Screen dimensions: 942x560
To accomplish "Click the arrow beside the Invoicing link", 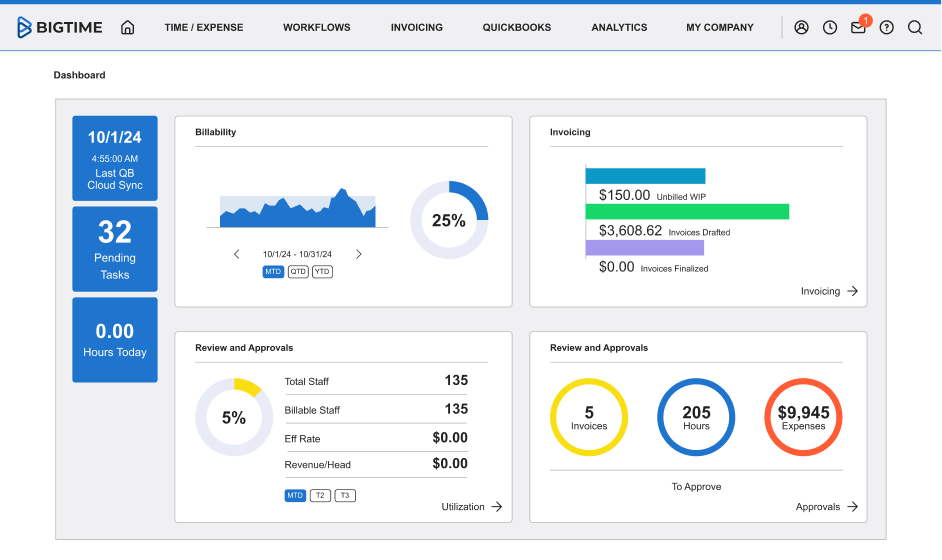I will [x=852, y=291].
